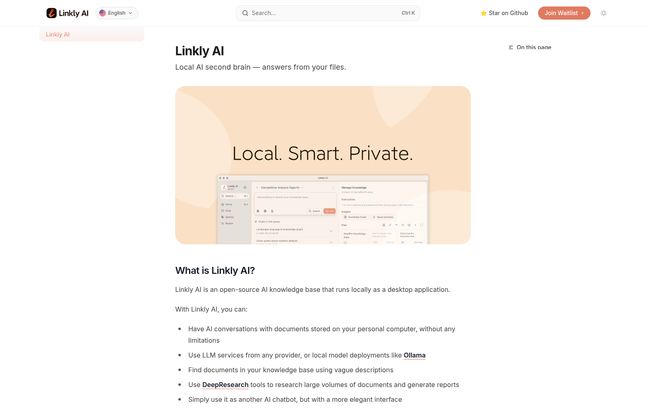Click subtitle 'Local AI second brain' text
The width and height of the screenshot is (650, 414).
(x=260, y=67)
